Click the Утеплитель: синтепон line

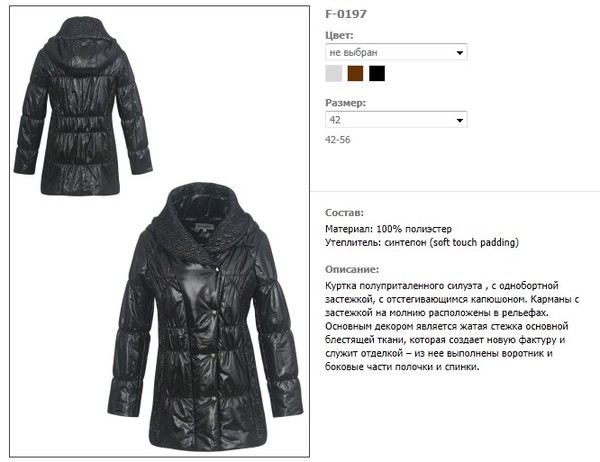click(x=422, y=242)
